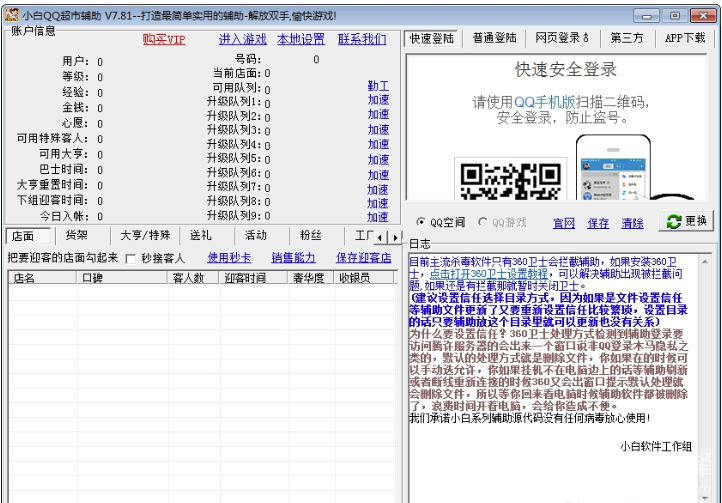Open 点击打开360卫士设置教程 link in log
The width and height of the screenshot is (722, 503).
489,274
